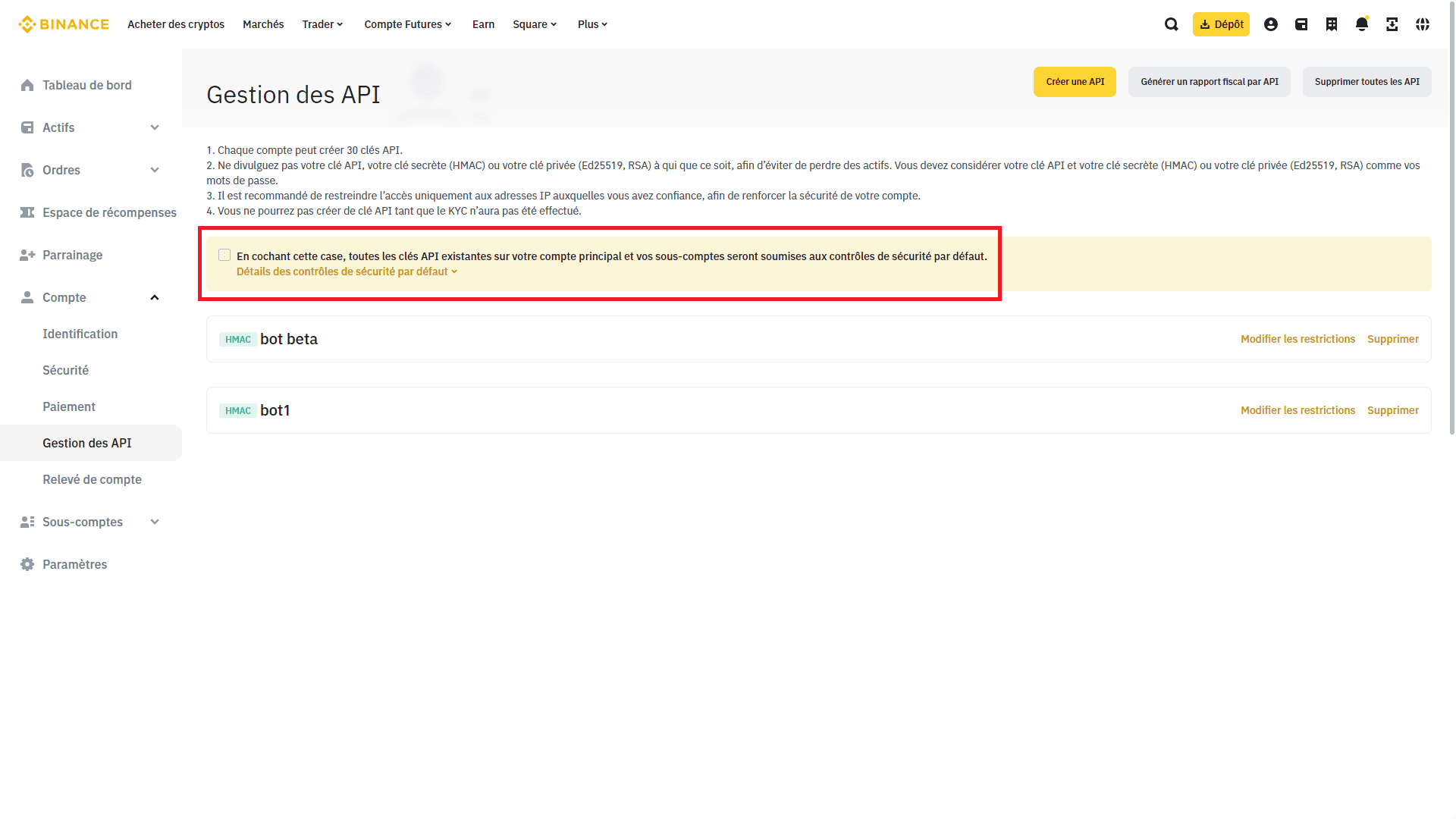Screen dimensions: 1456x819
Task: Click the Ordres sidebar icon
Action: coord(27,170)
